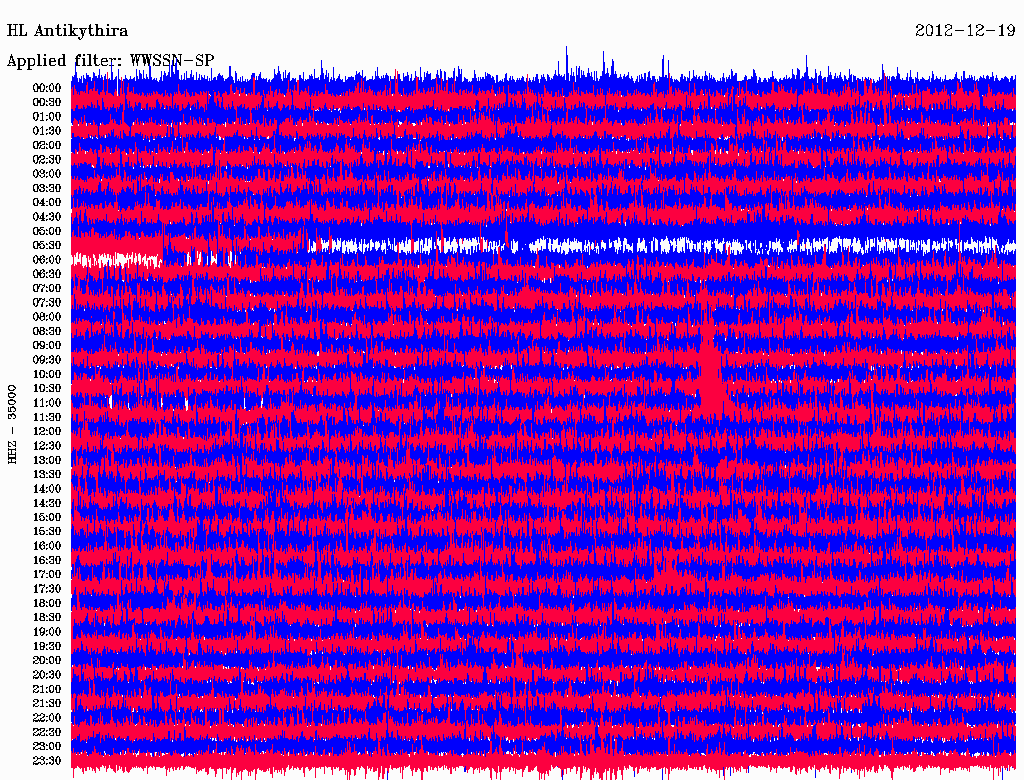Click the white data gap in 05:30 trace
Screen dimensions: 1024x780
(x=662, y=246)
